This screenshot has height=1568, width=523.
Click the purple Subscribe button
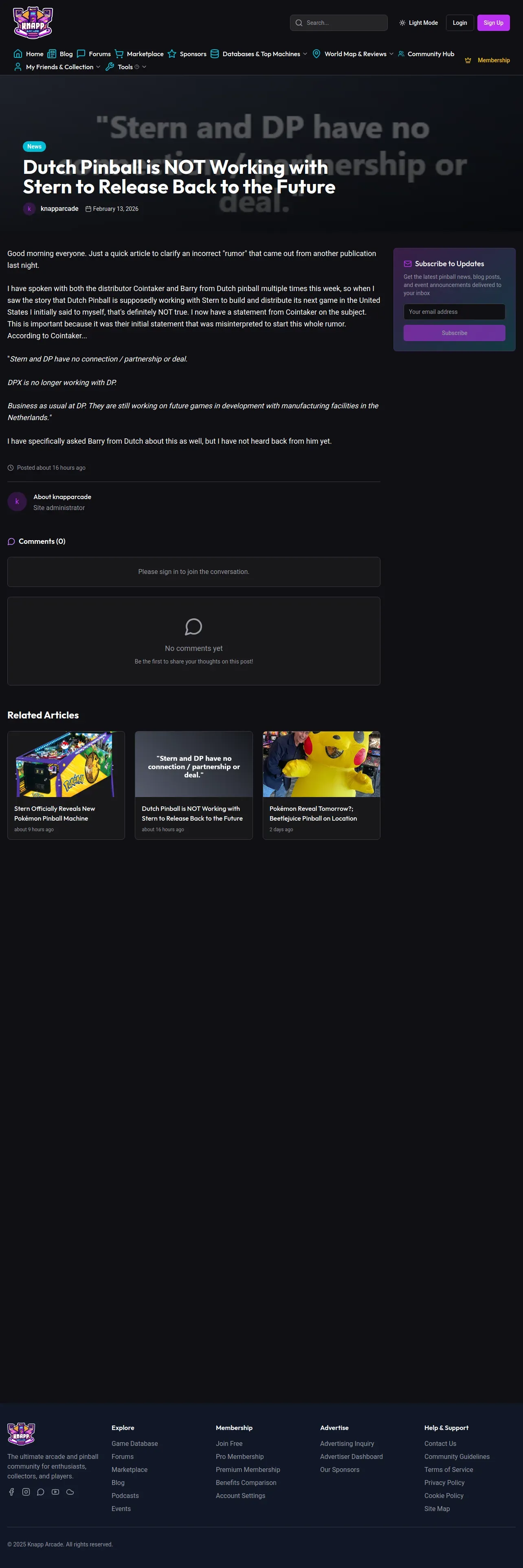pos(454,333)
